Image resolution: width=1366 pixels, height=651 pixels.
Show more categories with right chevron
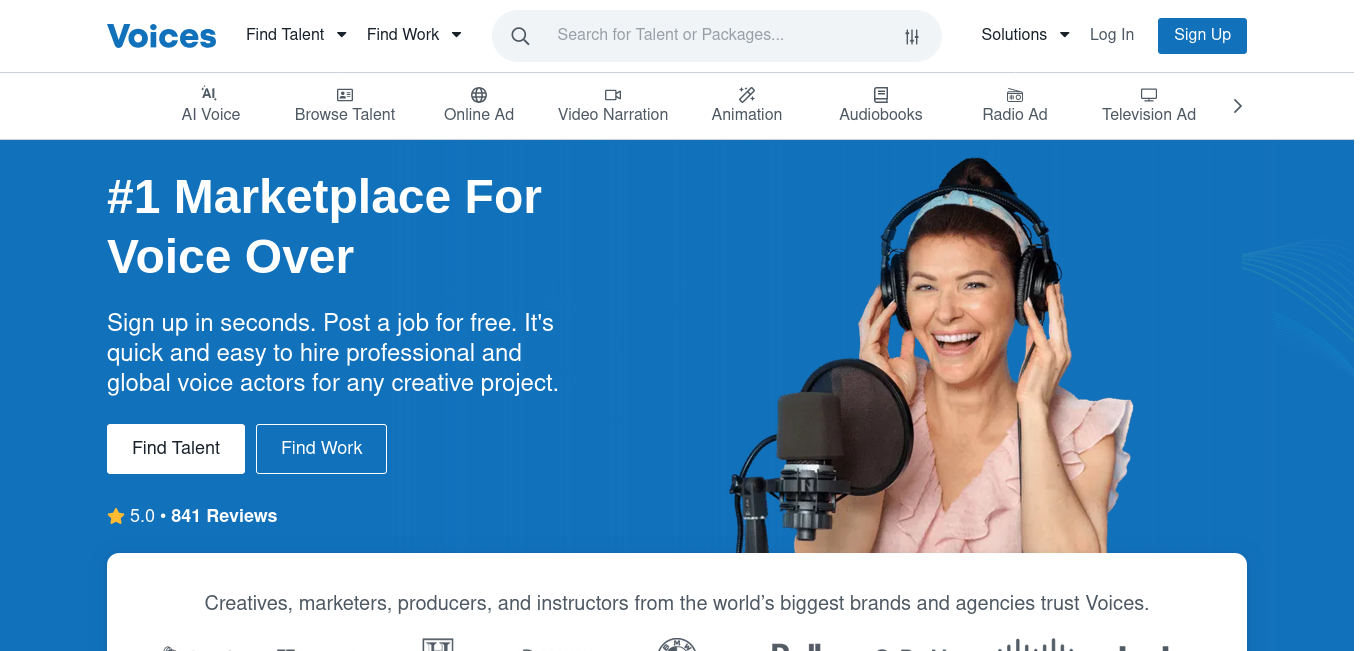coord(1238,106)
